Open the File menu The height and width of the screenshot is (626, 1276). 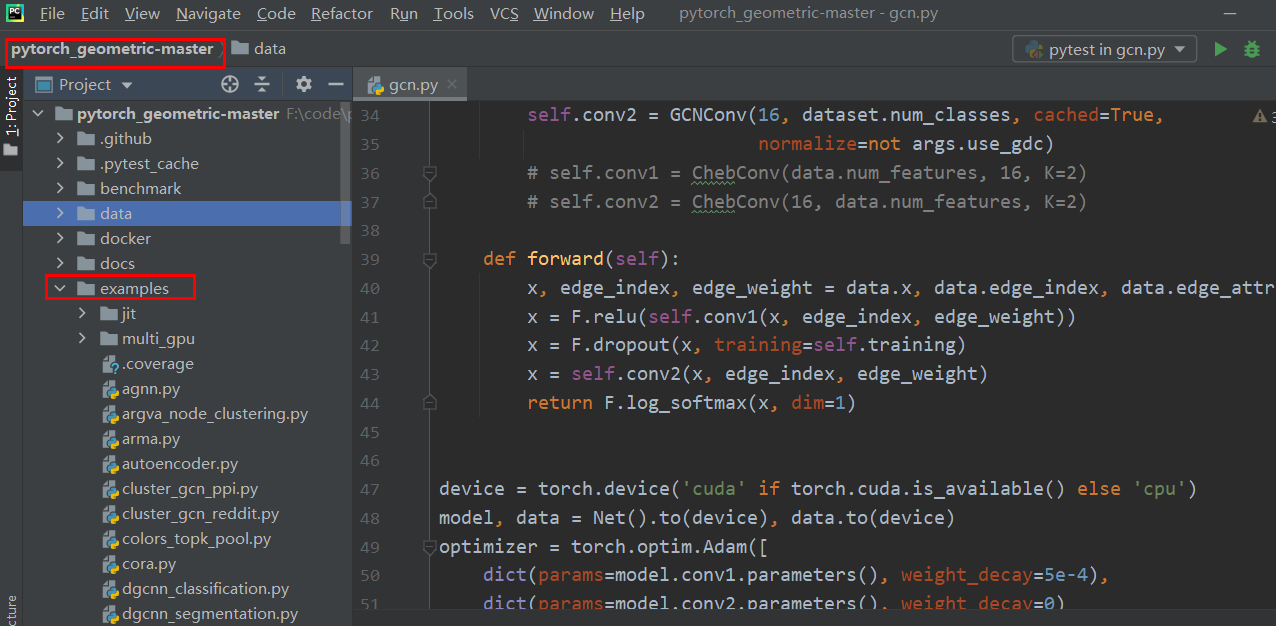52,14
